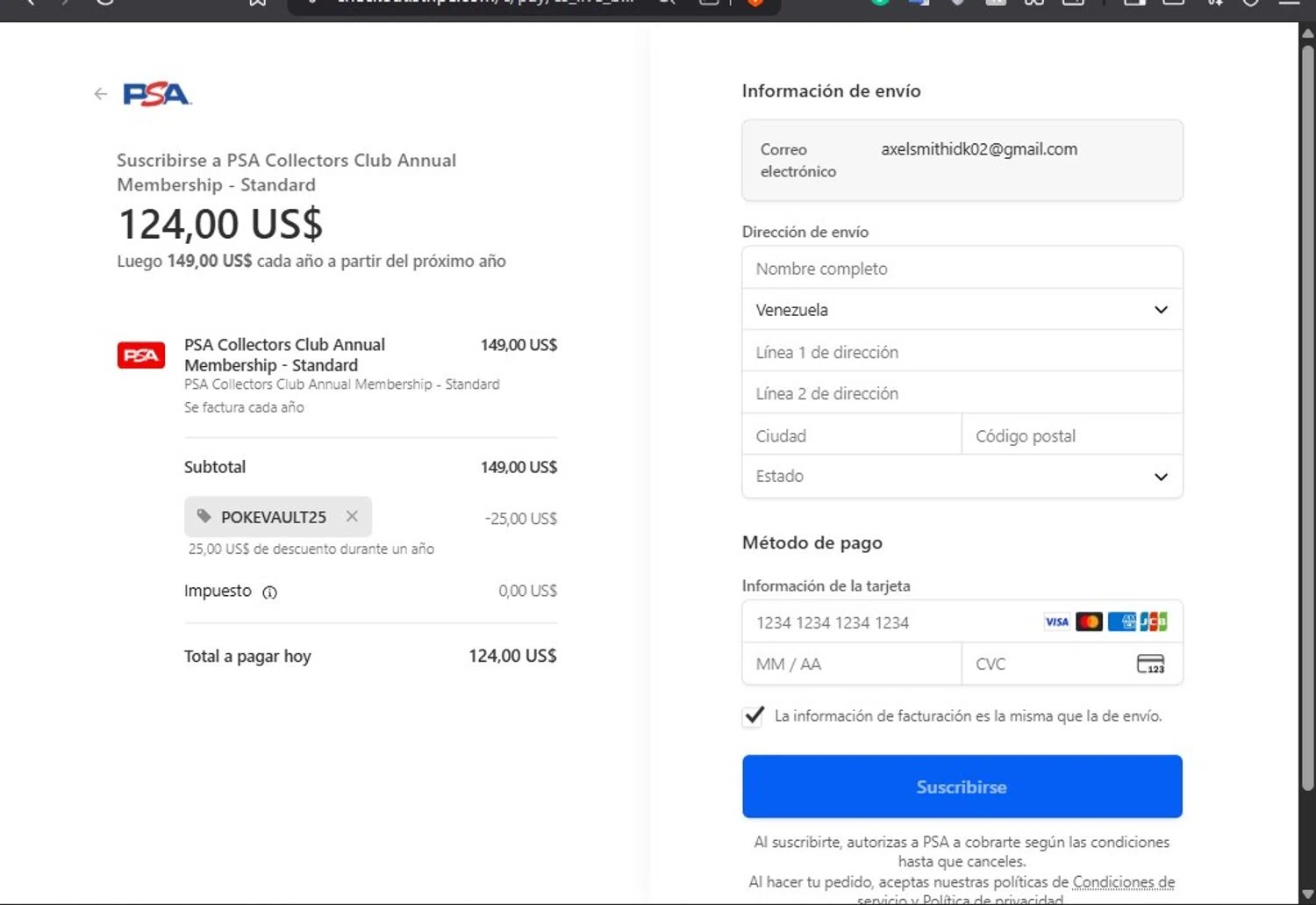
Task: Open the Condiciones de servicio link
Action: [x=1124, y=882]
